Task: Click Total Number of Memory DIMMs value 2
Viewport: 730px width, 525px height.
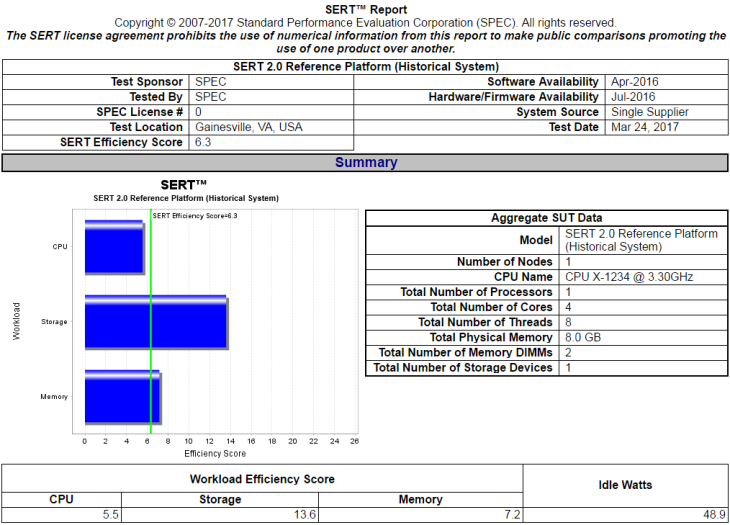Action: coord(568,352)
